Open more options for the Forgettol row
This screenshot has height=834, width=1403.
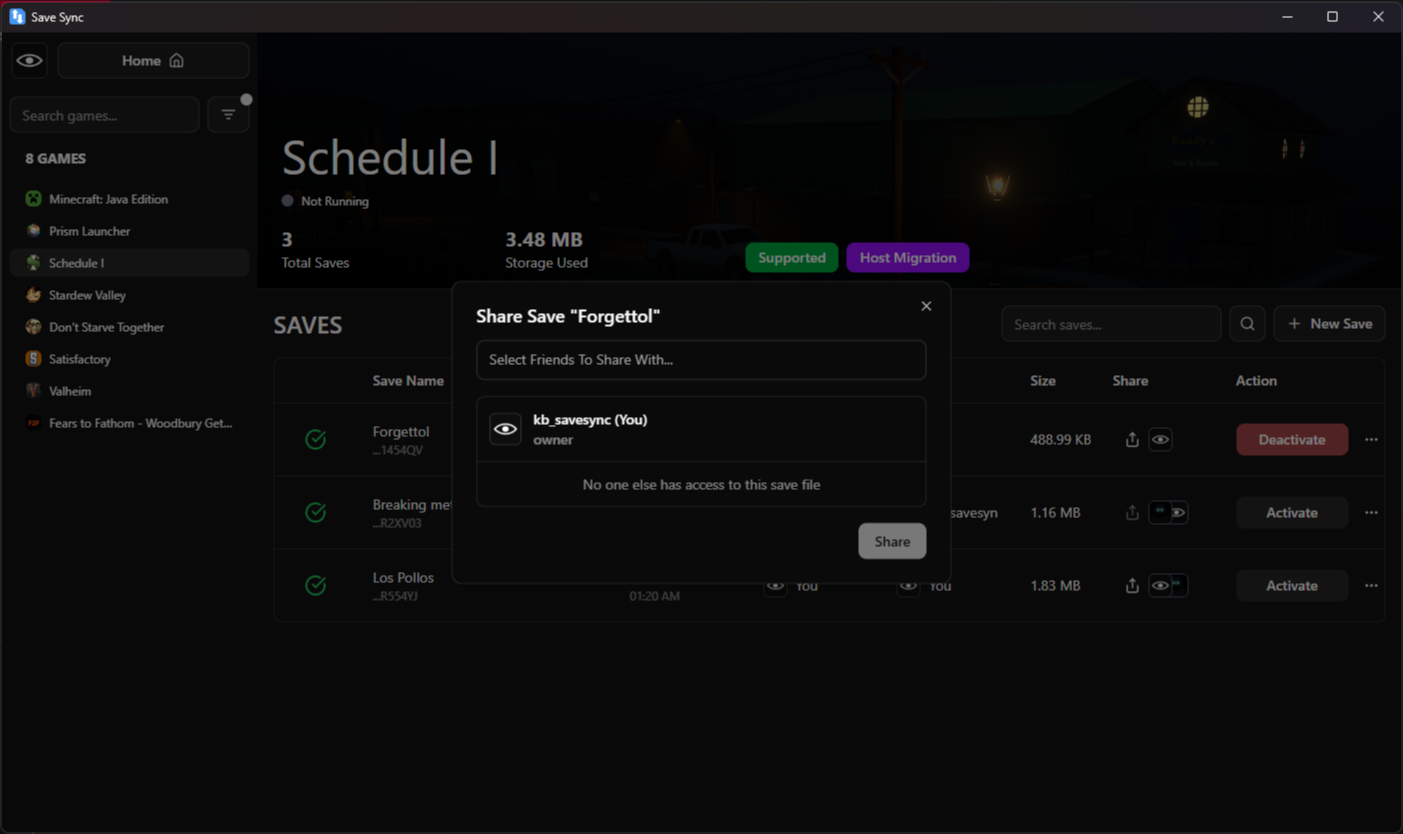(x=1371, y=440)
